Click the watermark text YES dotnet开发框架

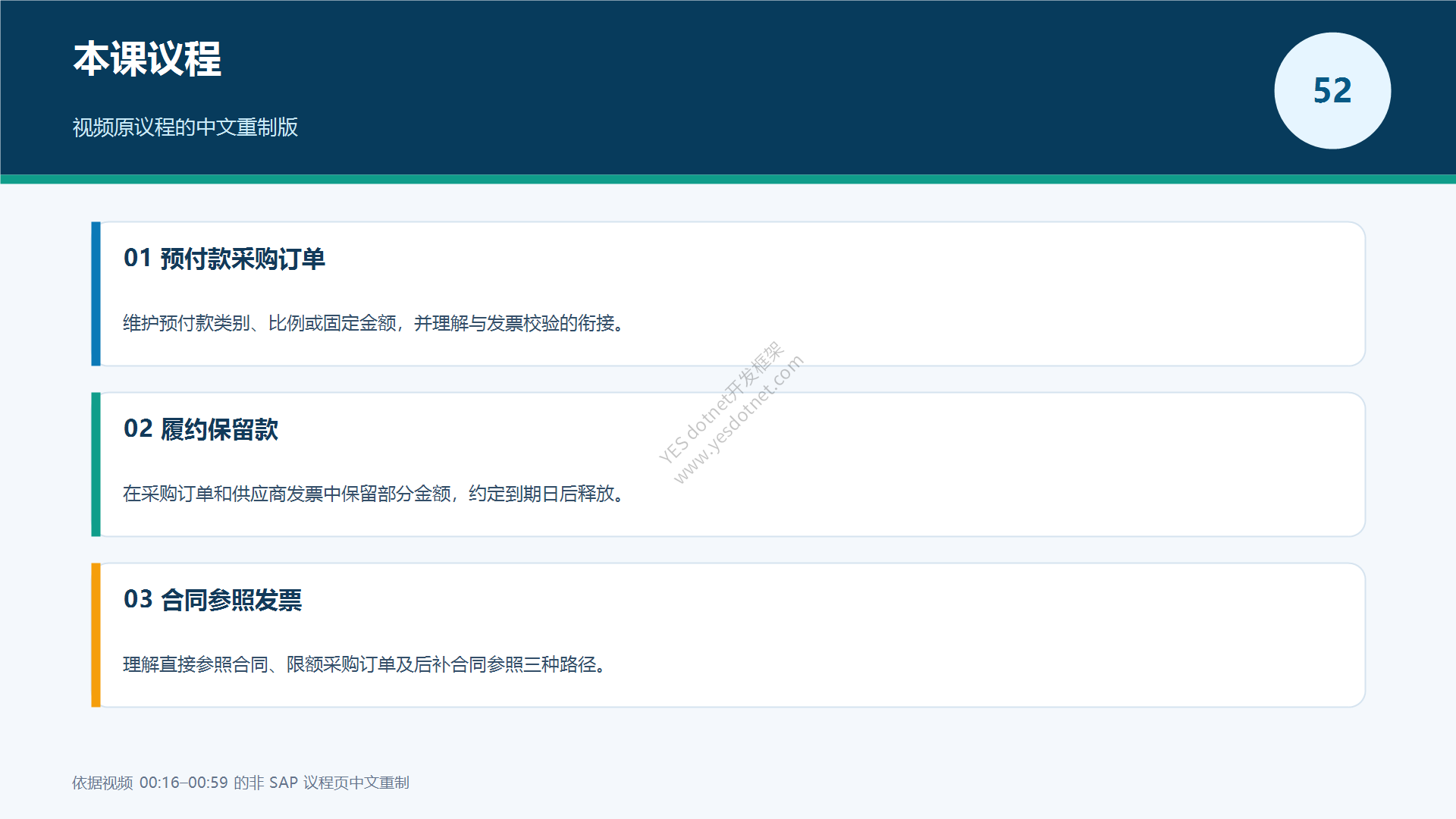pos(720,402)
